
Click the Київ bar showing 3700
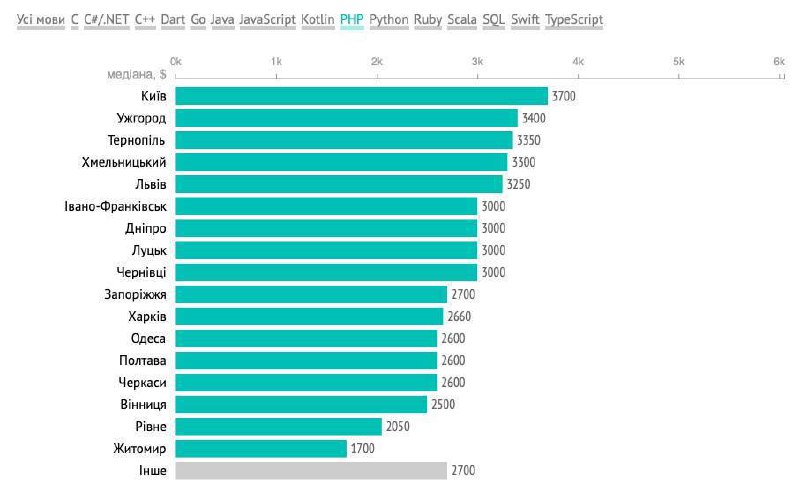[x=361, y=96]
